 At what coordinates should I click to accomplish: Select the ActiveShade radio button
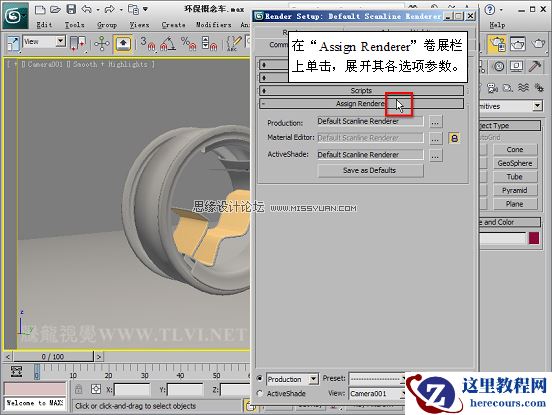(260, 394)
